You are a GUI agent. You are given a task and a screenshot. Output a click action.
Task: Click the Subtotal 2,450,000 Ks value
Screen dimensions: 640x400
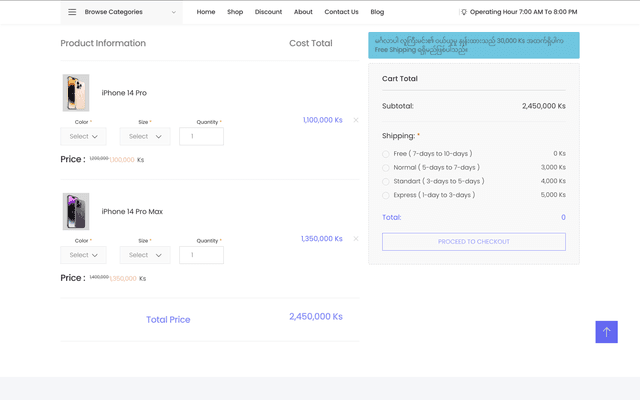coord(544,106)
